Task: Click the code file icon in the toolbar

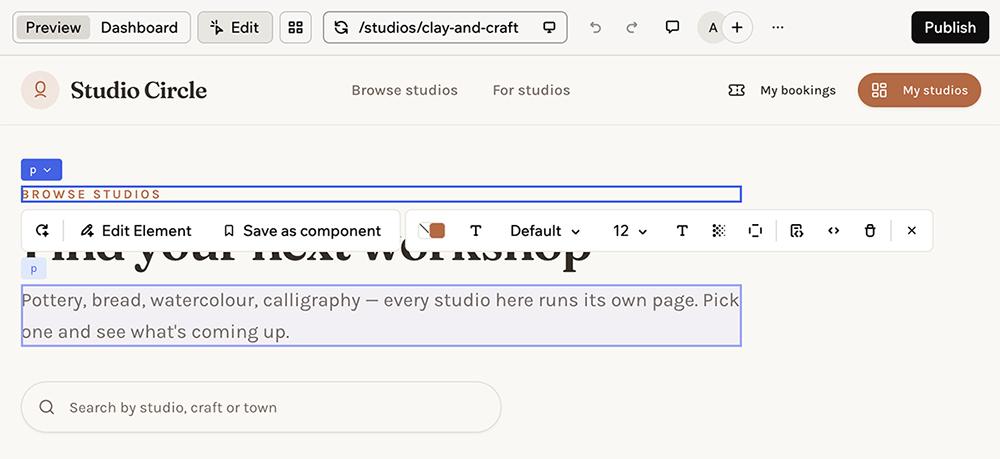Action: [796, 231]
